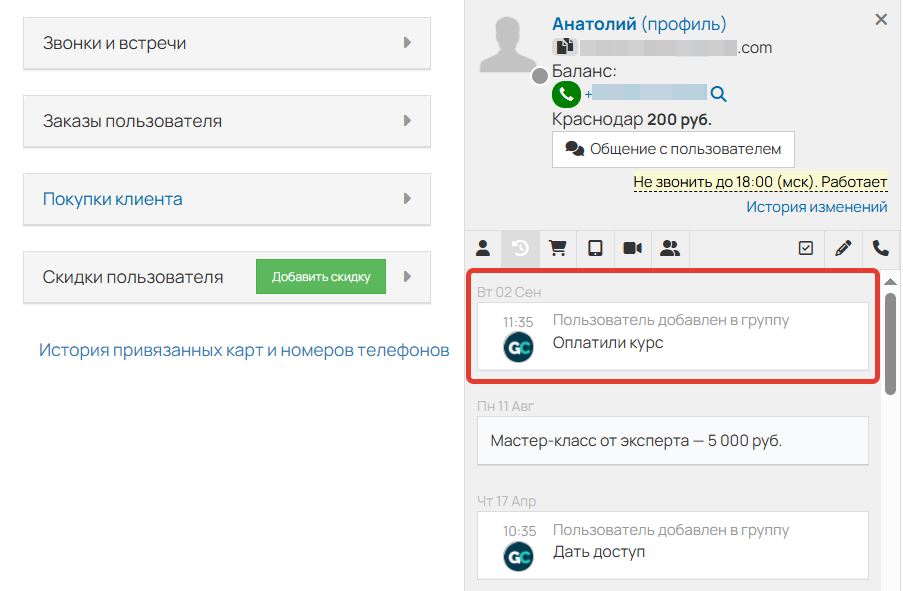
Task: Open the Покупки клиента panel
Action: pos(225,199)
